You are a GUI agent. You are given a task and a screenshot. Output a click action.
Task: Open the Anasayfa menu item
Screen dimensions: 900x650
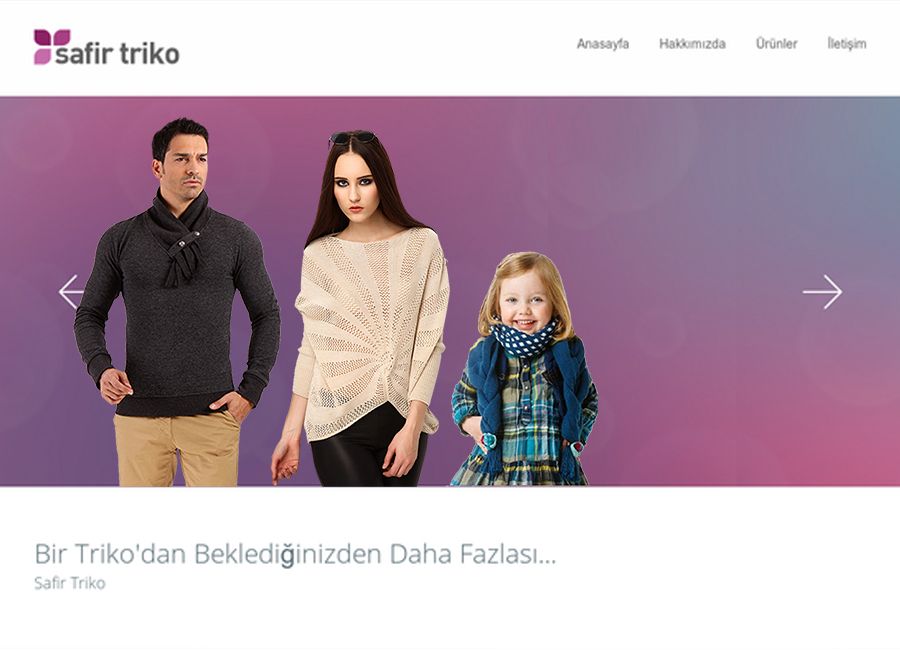[x=603, y=44]
